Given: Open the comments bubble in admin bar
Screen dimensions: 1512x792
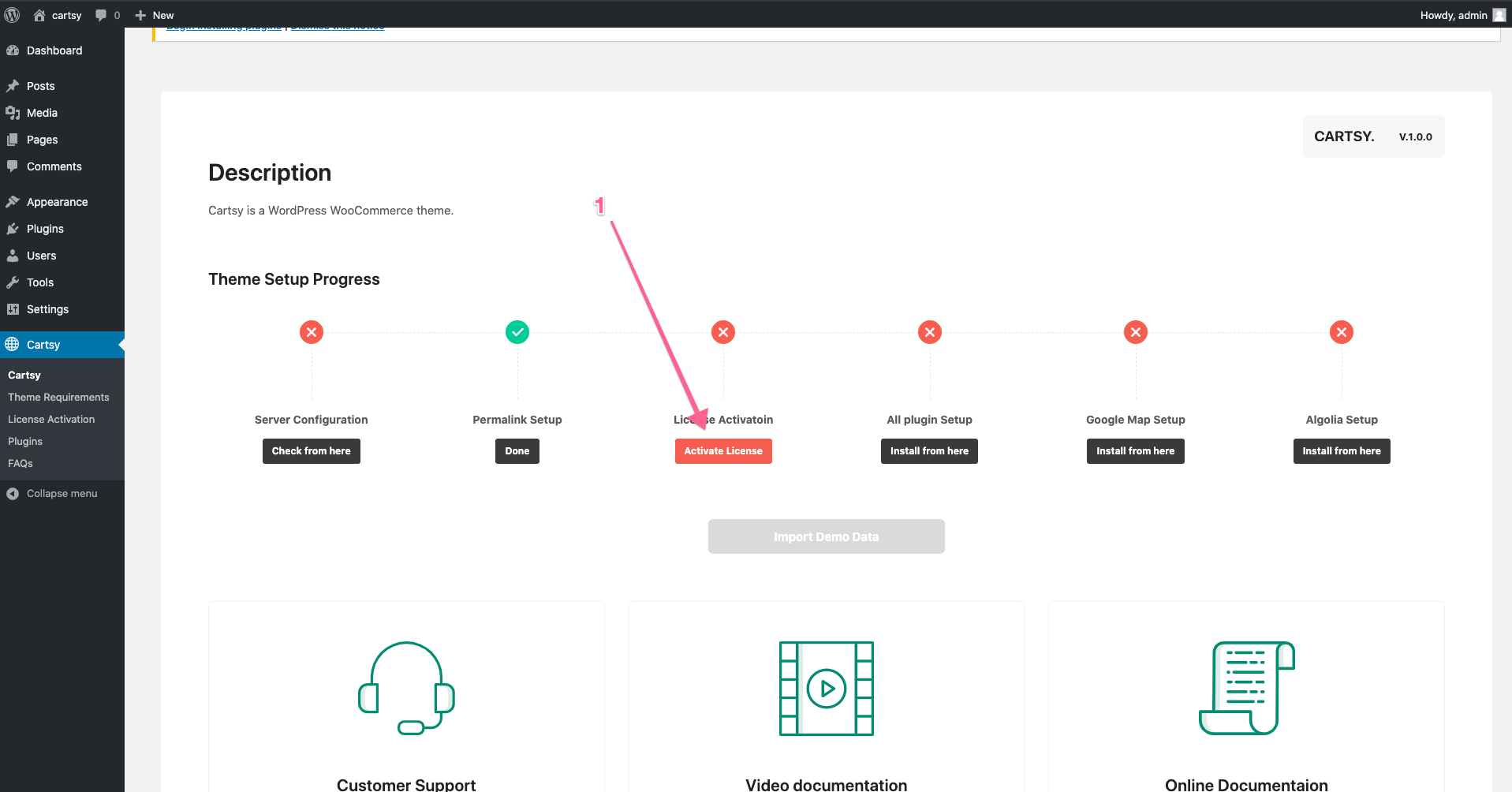Looking at the screenshot, I should (101, 15).
